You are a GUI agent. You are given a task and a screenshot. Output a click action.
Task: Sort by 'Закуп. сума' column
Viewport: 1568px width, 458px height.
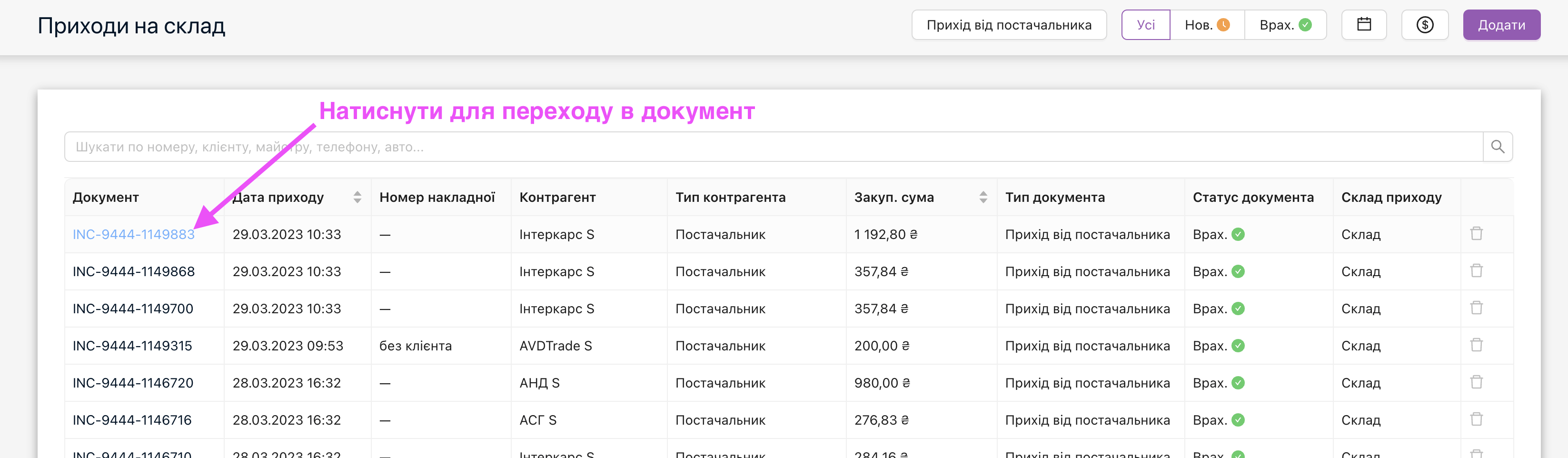pyautogui.click(x=982, y=197)
